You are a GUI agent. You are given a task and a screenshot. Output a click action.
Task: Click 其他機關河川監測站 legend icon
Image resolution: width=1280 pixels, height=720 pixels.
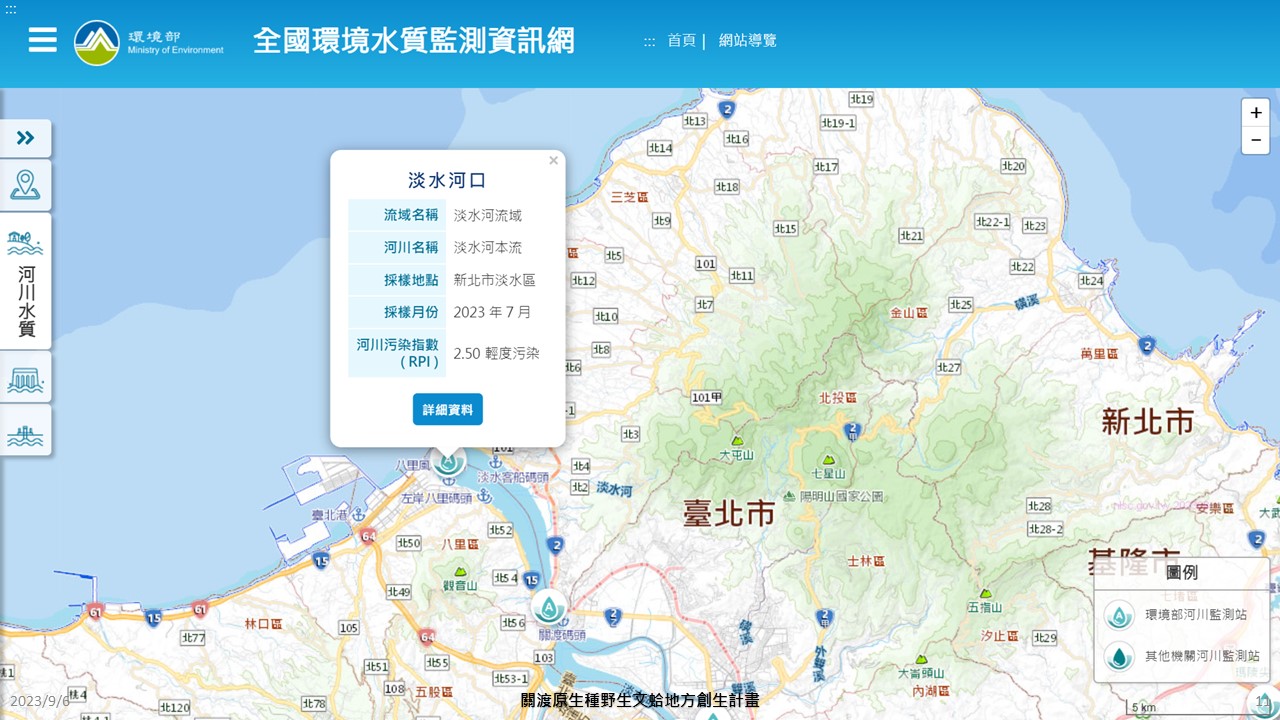pyautogui.click(x=1119, y=657)
